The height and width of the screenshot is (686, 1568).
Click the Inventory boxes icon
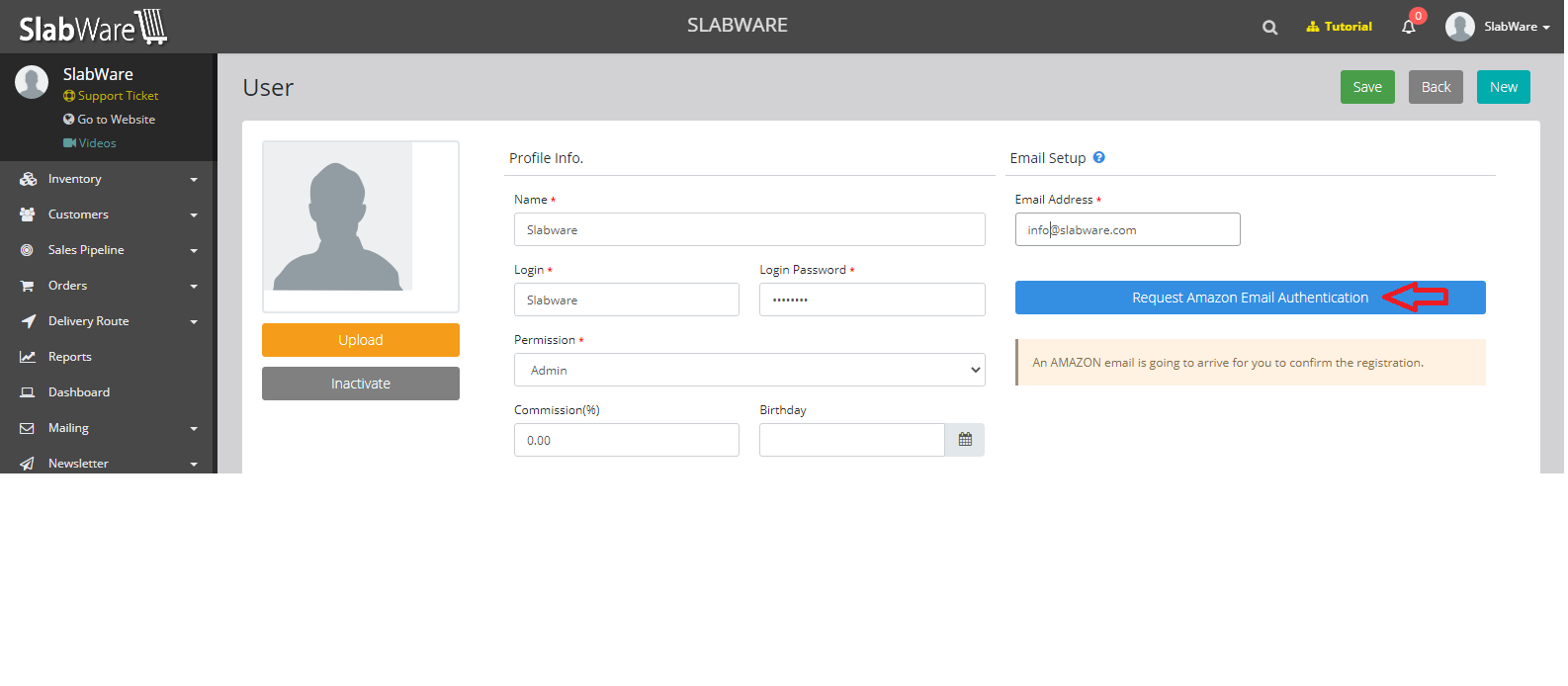click(x=28, y=179)
